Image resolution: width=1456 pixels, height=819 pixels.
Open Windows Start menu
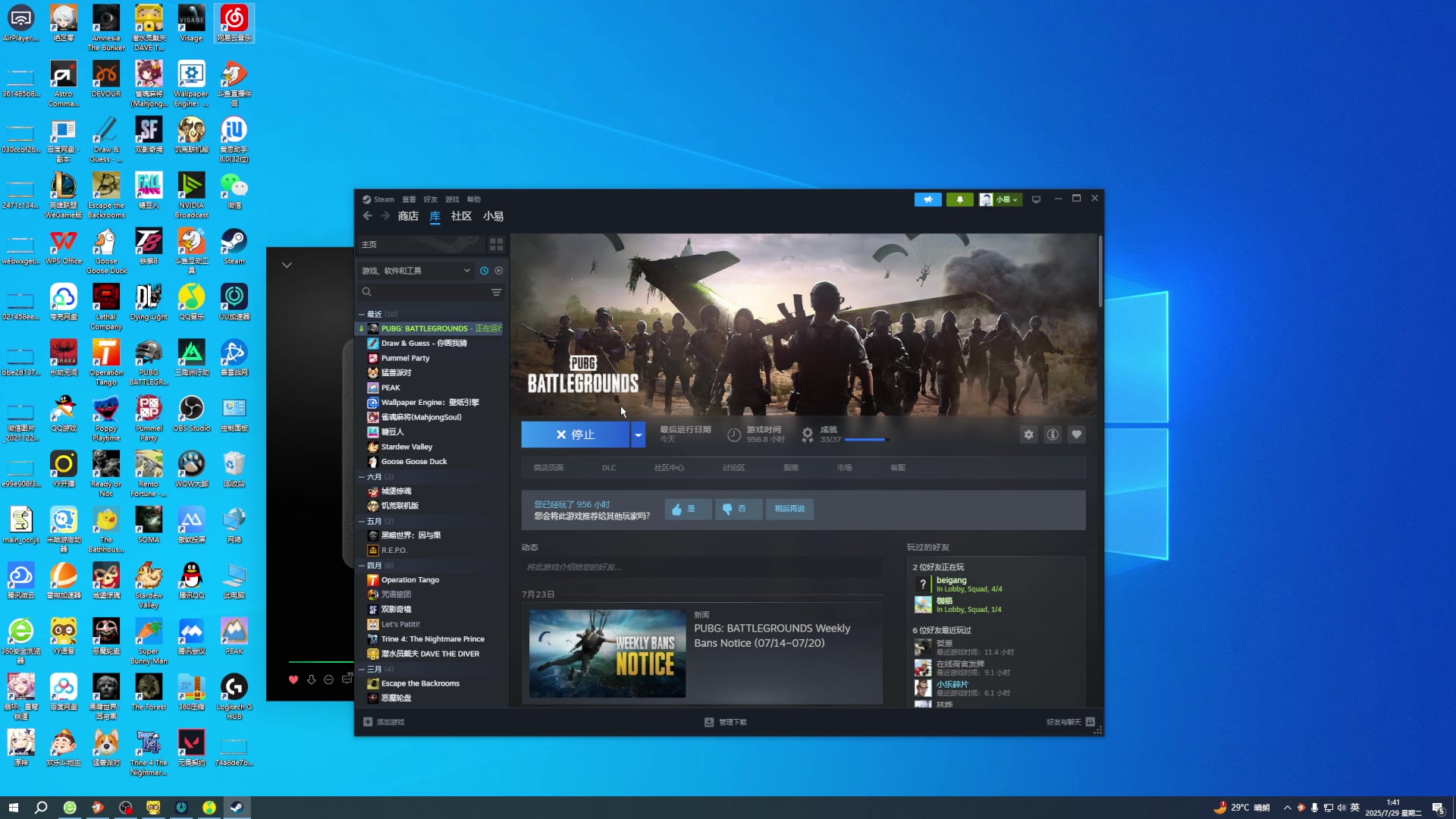tap(13, 808)
